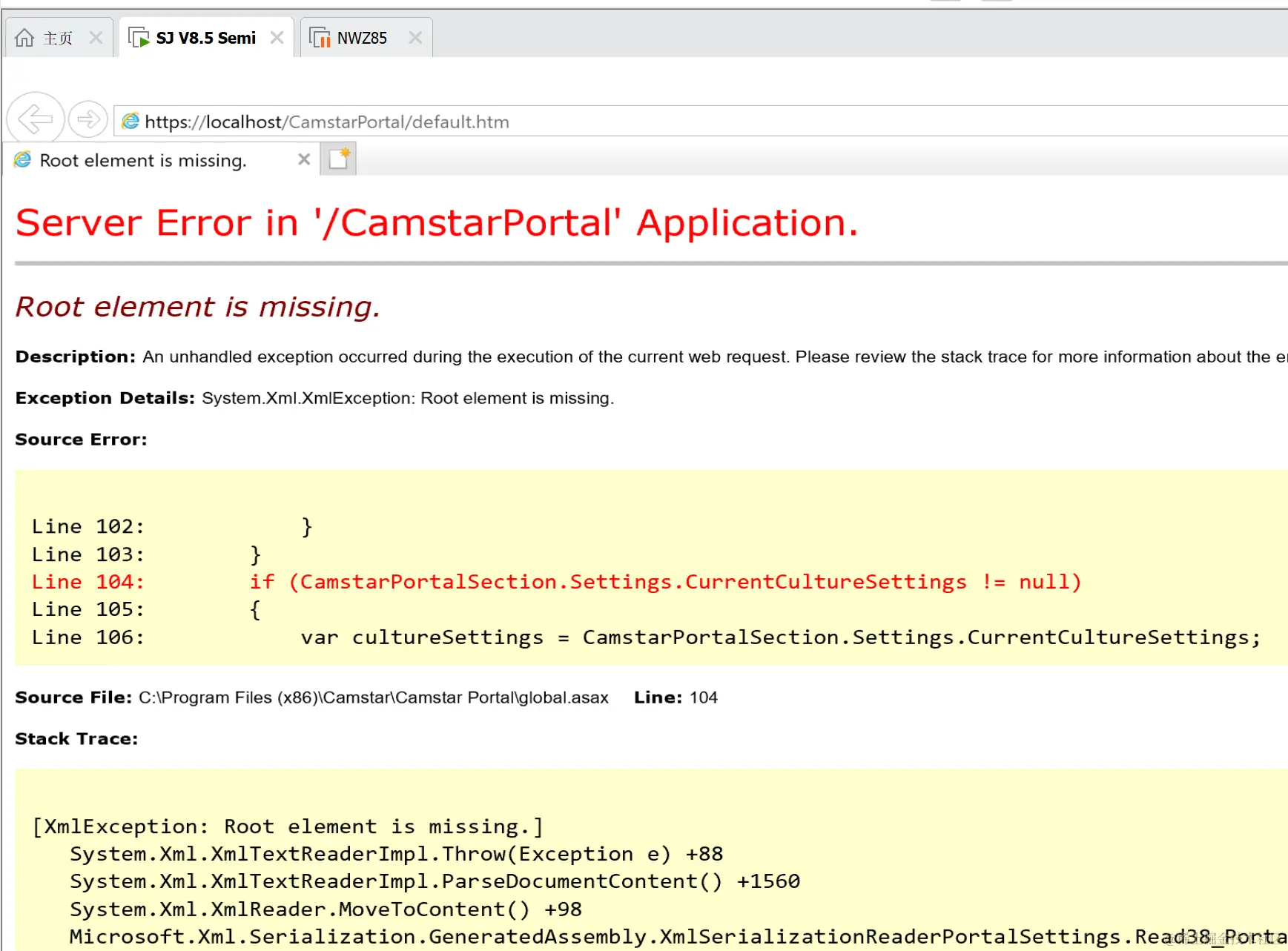Screen dimensions: 1288x951
Task: Switch to NWZ85 tab
Action: pos(366,37)
